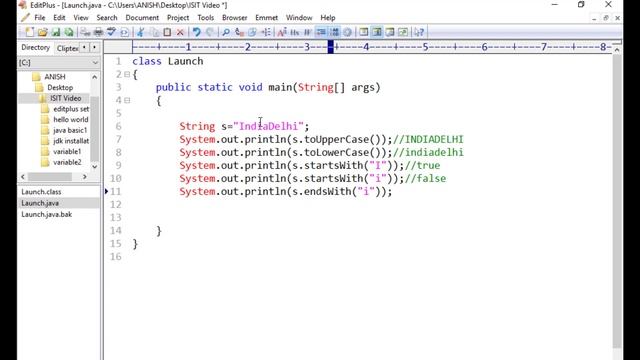
Task: Click the Find magnifier icon
Action: [226, 32]
